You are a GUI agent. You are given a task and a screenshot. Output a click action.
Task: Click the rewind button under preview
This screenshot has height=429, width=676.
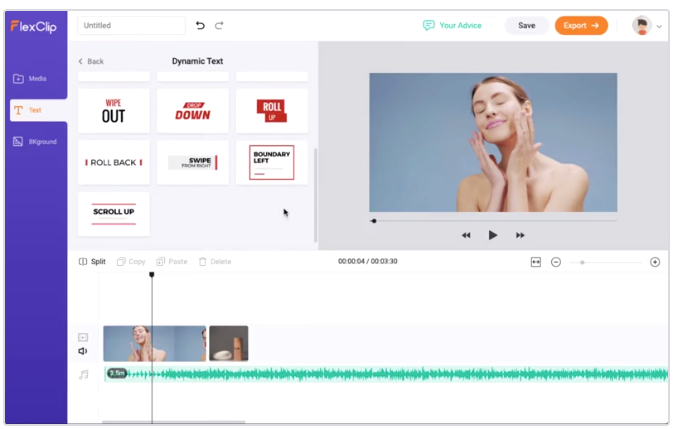(466, 235)
